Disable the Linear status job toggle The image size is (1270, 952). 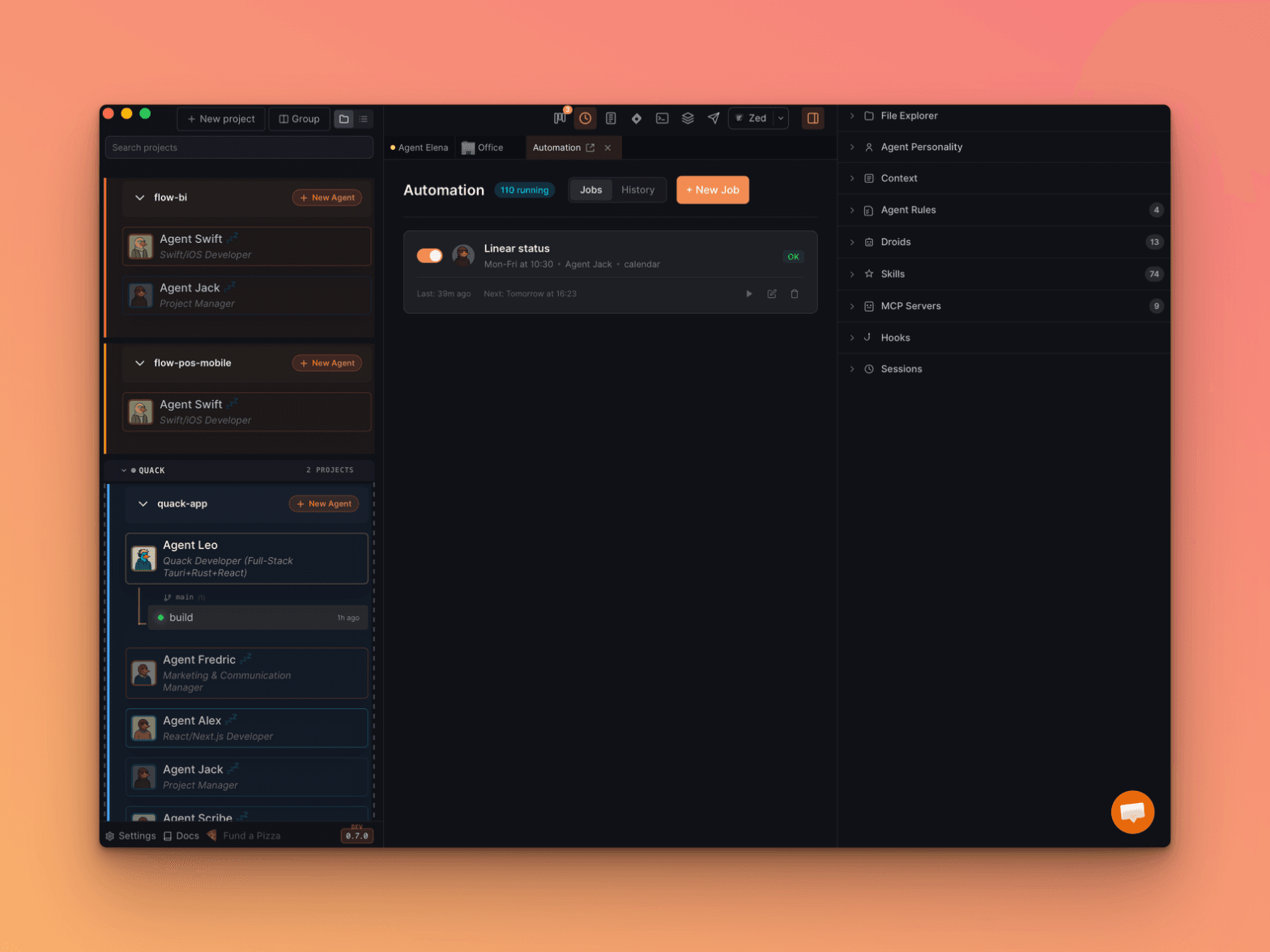point(429,256)
